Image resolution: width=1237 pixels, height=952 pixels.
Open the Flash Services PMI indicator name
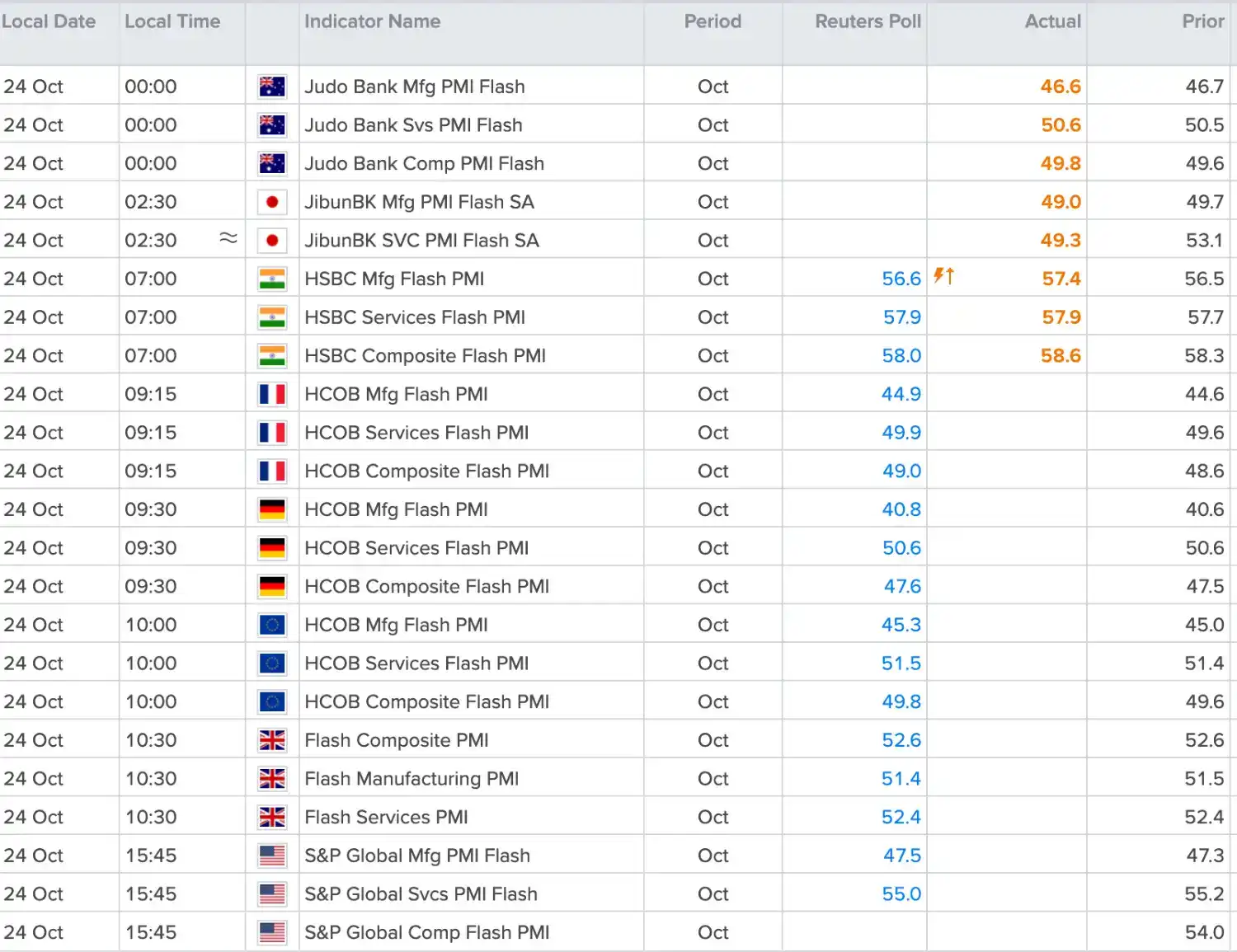click(x=386, y=818)
